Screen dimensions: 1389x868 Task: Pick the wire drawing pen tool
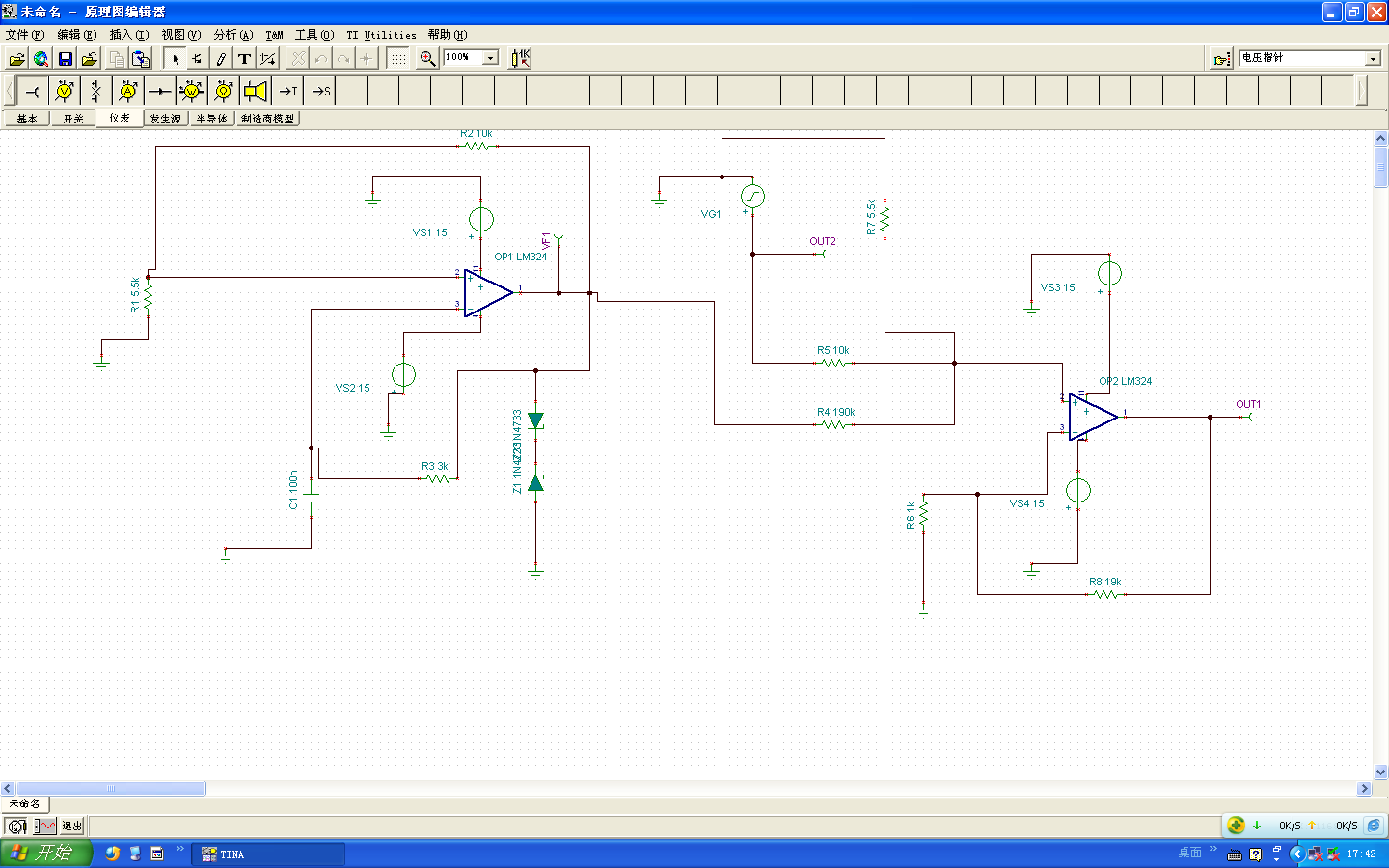[x=221, y=59]
